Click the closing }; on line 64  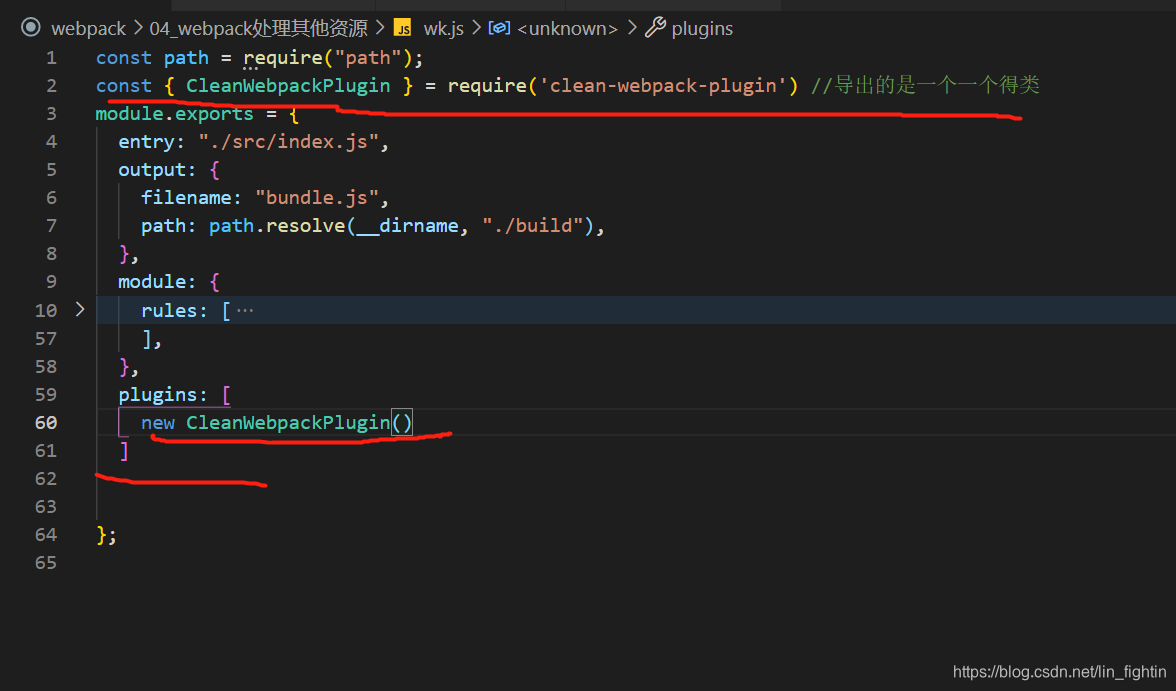[x=106, y=535]
